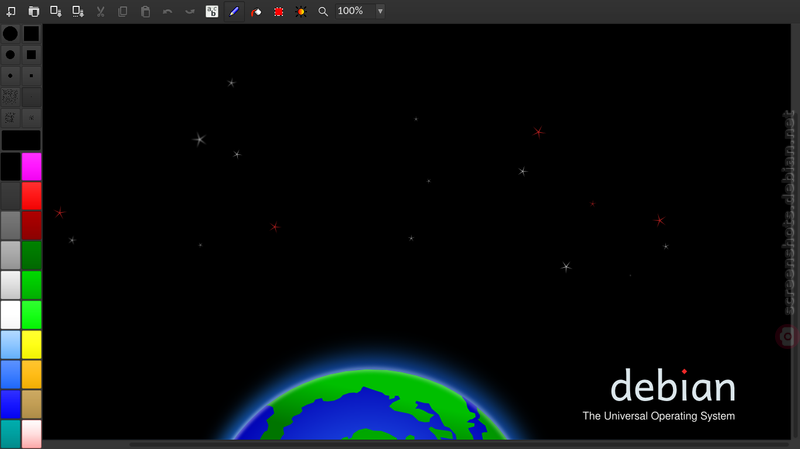
Task: Choose the medium round brush
Action: pos(10,55)
